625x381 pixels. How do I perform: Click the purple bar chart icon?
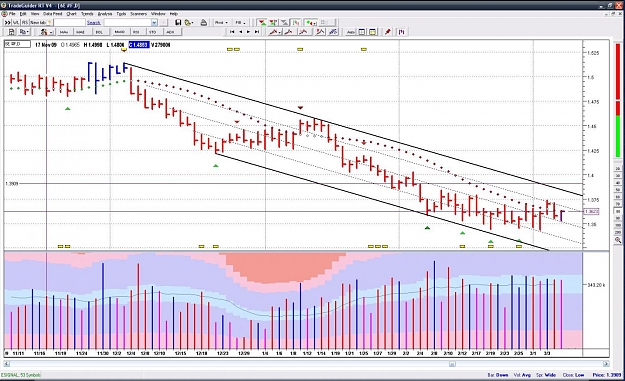(x=401, y=32)
